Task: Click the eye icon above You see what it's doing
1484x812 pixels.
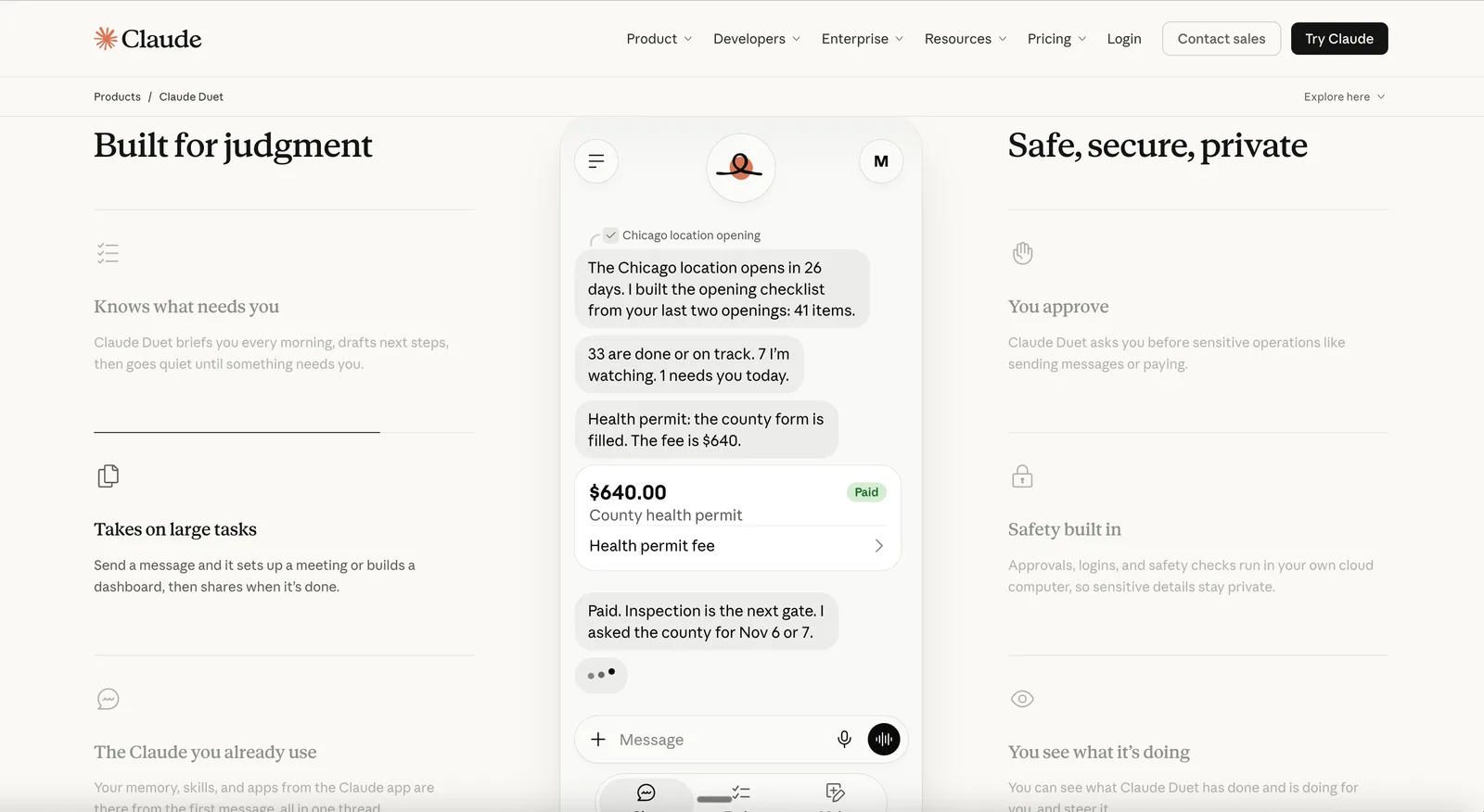Action: pos(1022,699)
